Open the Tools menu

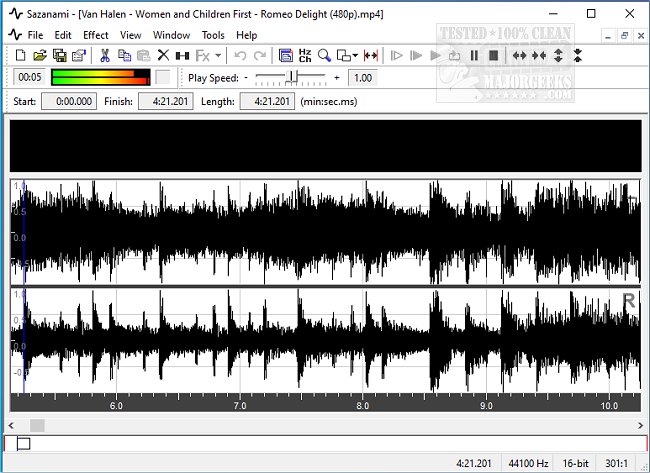pyautogui.click(x=213, y=35)
